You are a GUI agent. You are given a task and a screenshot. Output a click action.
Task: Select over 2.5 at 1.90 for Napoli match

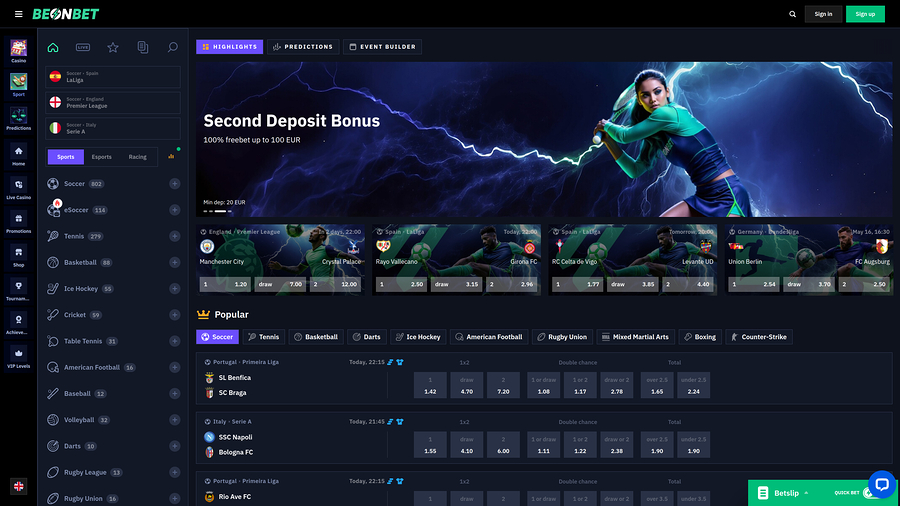coord(657,445)
